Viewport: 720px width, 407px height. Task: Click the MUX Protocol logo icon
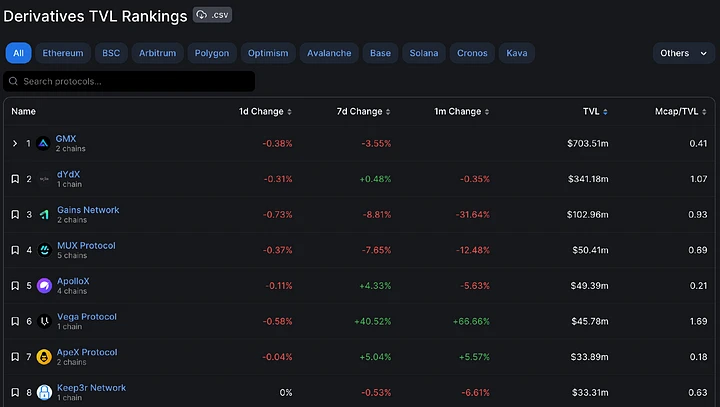44,250
